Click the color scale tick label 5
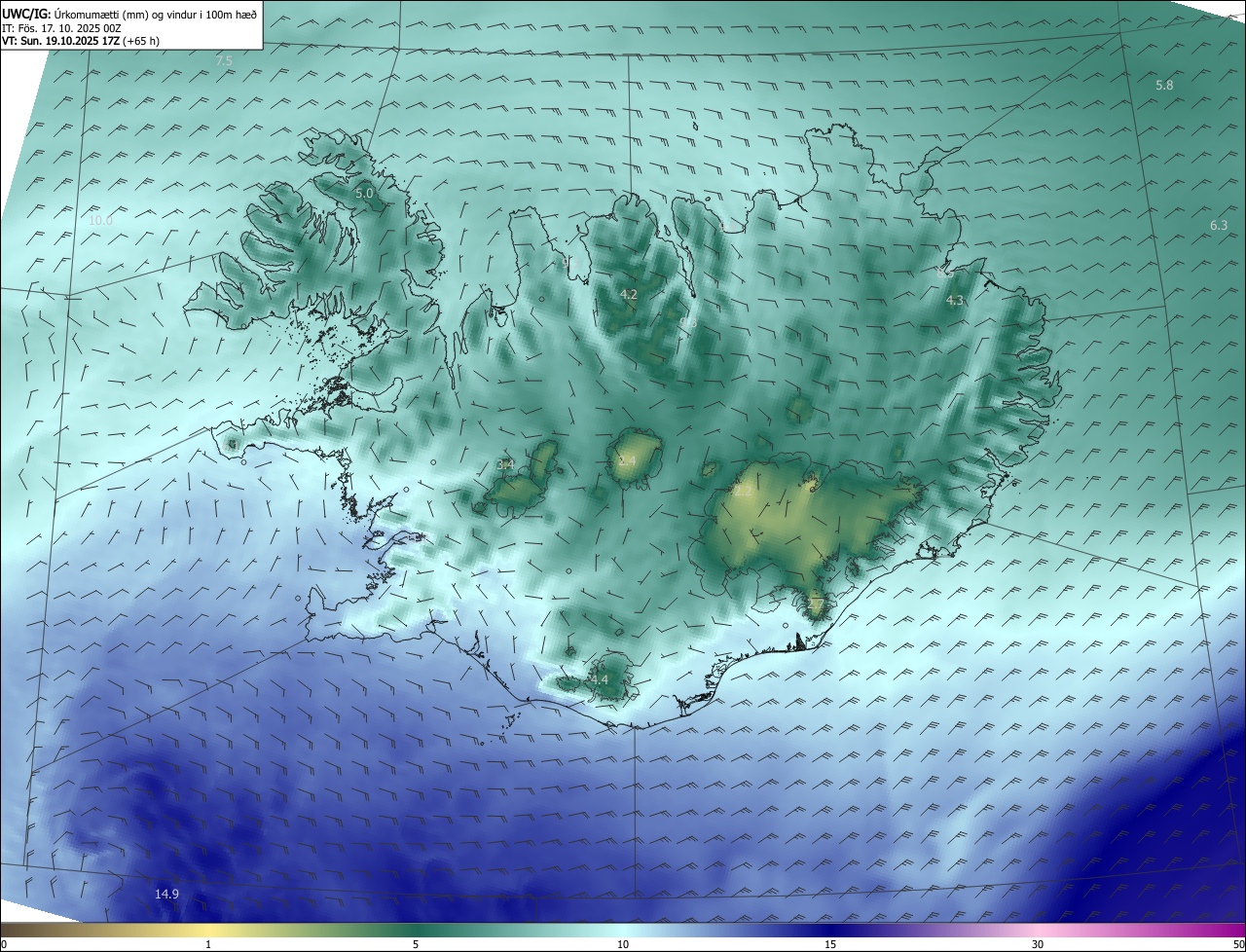 (416, 944)
